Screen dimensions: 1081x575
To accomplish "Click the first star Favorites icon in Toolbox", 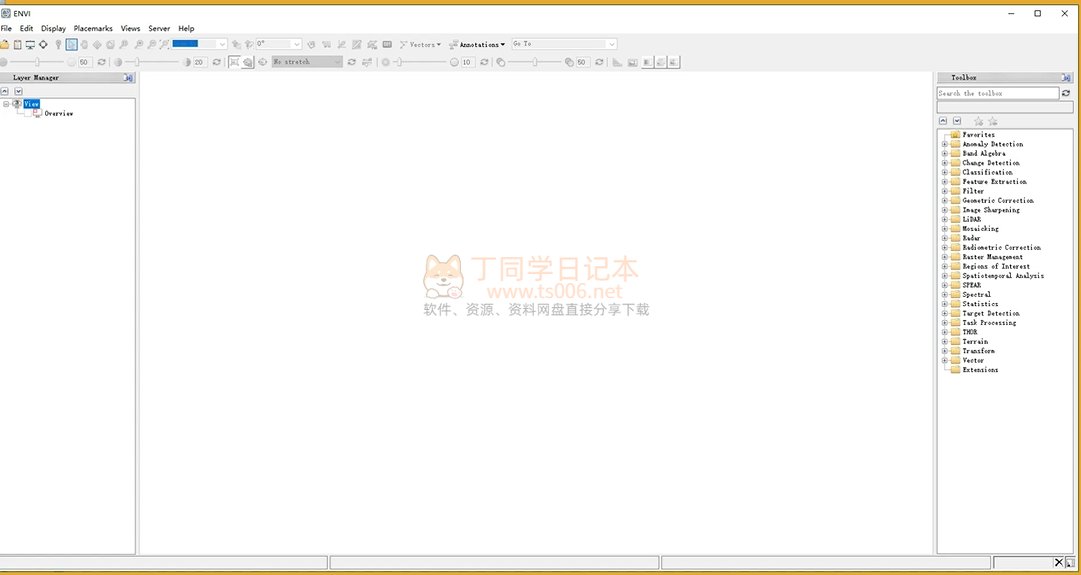I will pyautogui.click(x=978, y=121).
